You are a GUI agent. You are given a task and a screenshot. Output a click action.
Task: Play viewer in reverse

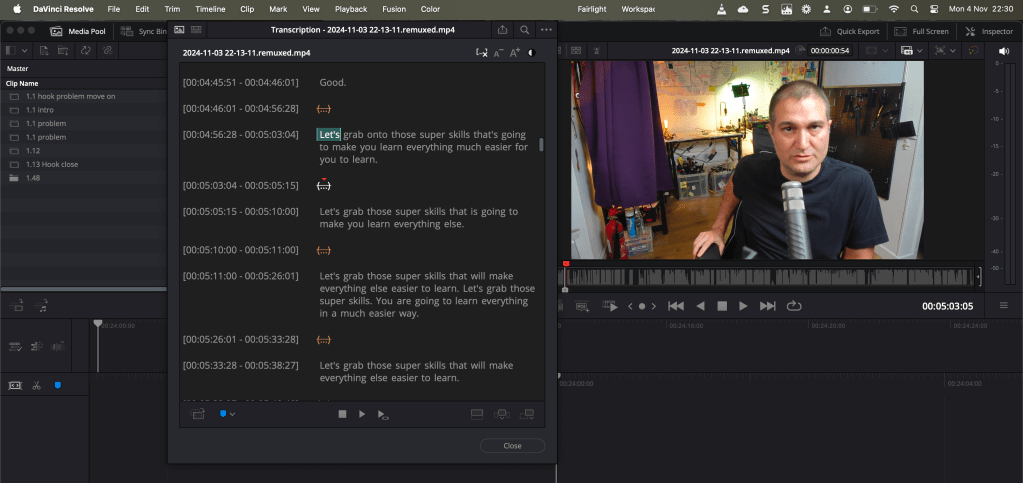tap(700, 306)
